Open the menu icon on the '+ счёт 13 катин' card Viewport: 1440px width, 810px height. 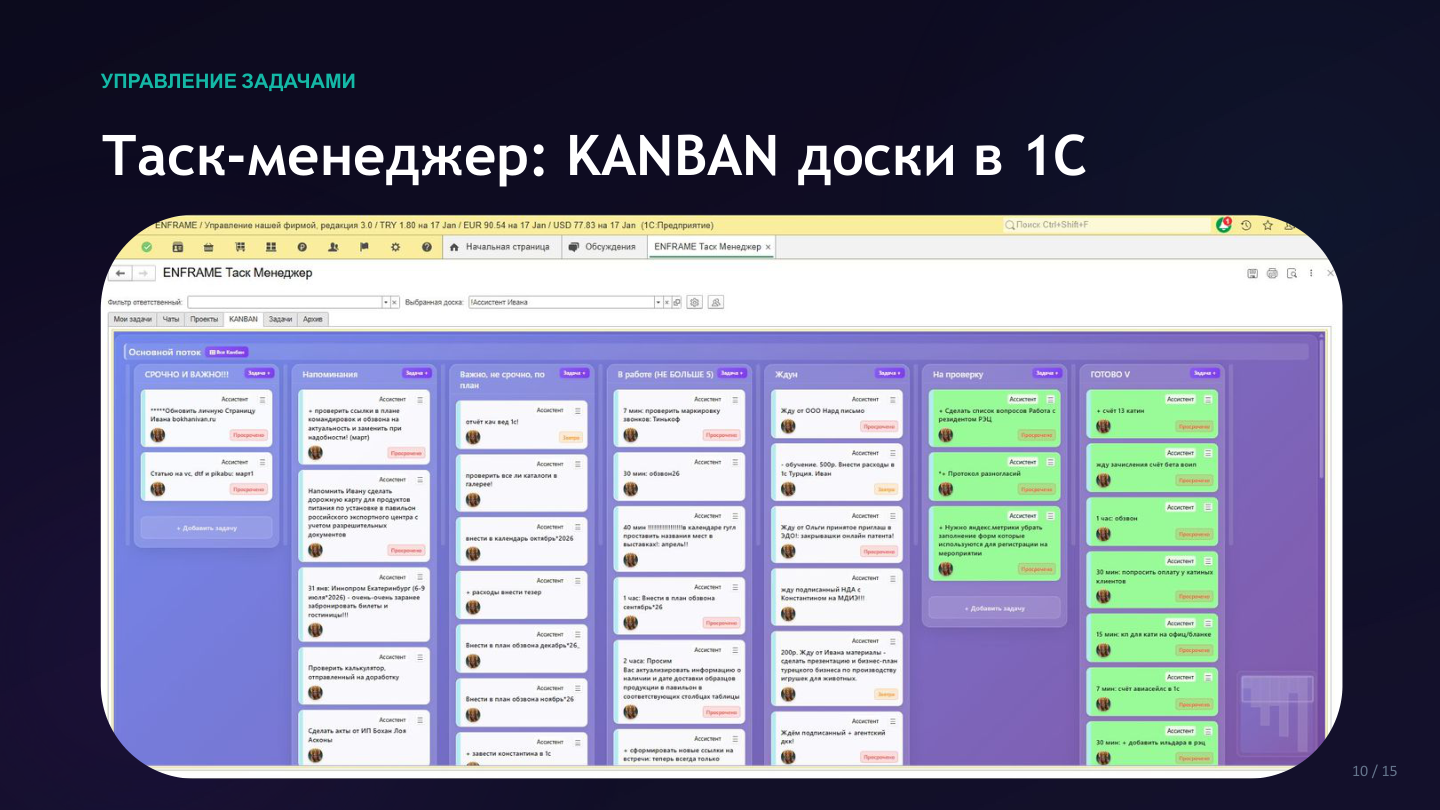(1207, 399)
